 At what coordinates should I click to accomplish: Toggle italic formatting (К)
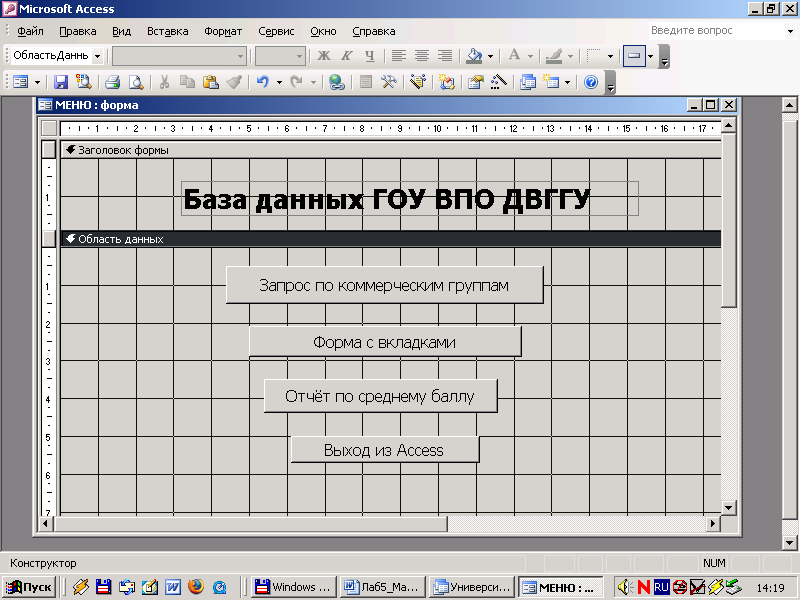click(347, 55)
